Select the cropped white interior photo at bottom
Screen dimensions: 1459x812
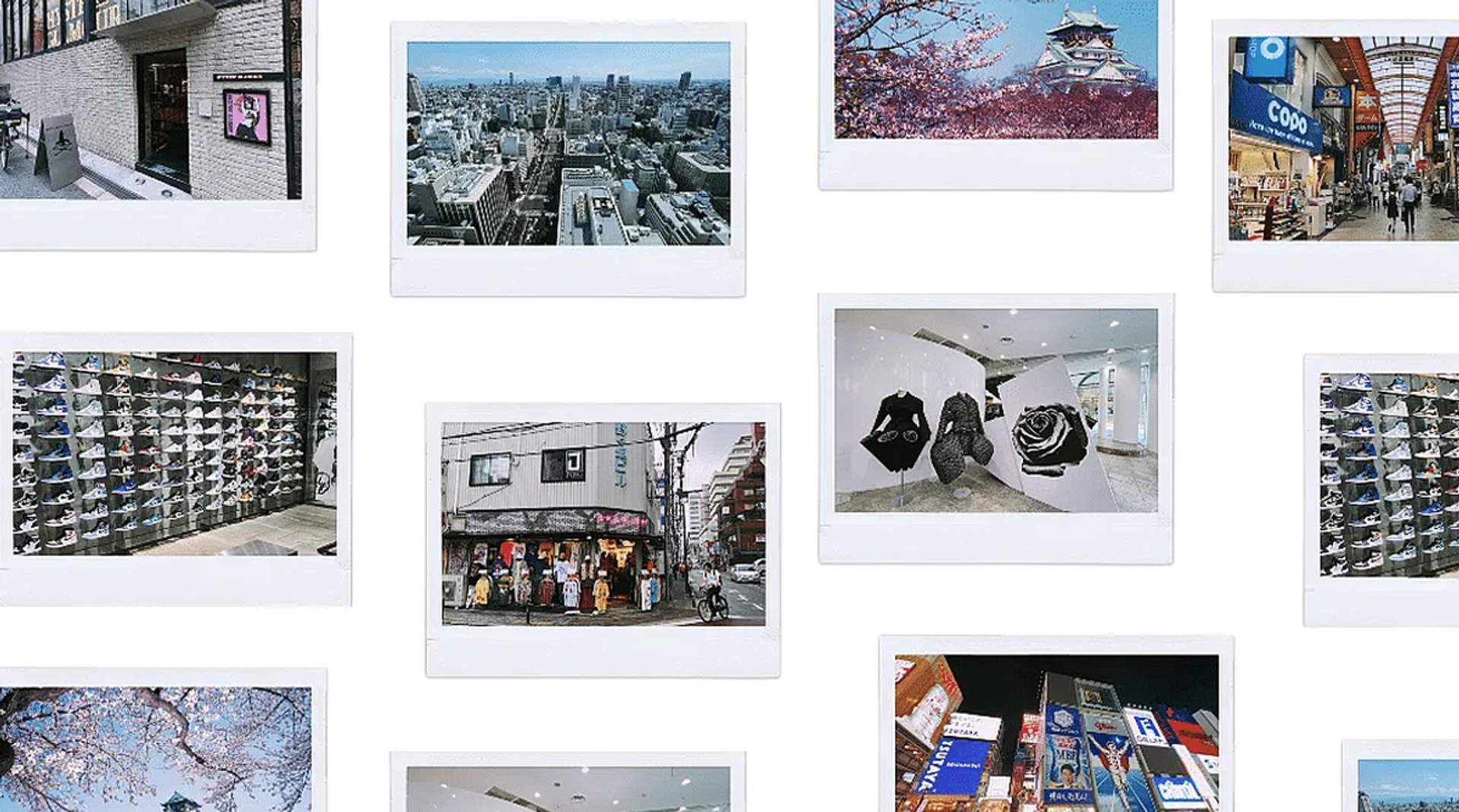click(x=568, y=789)
